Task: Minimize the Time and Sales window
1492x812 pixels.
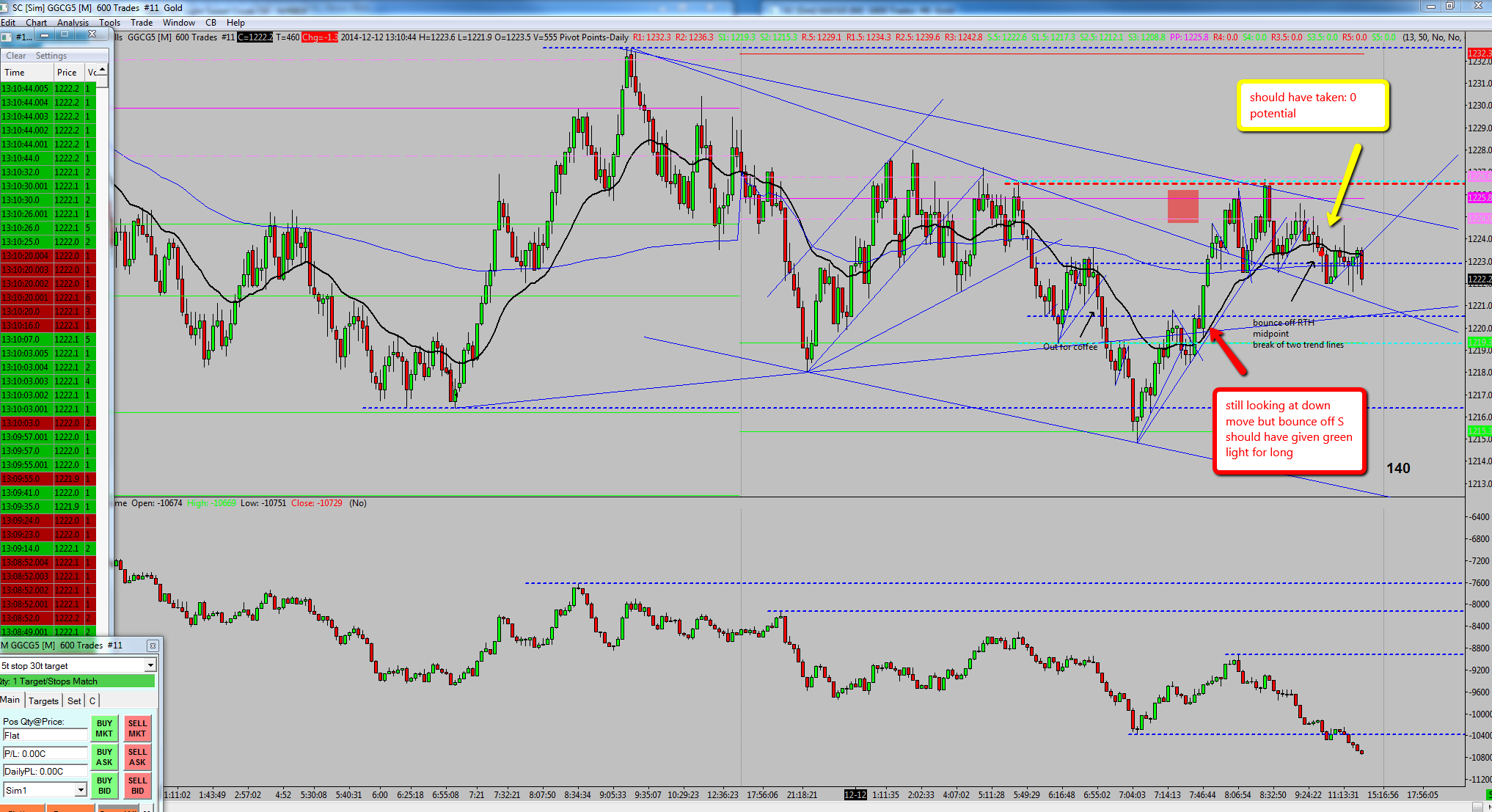Action: [45, 35]
